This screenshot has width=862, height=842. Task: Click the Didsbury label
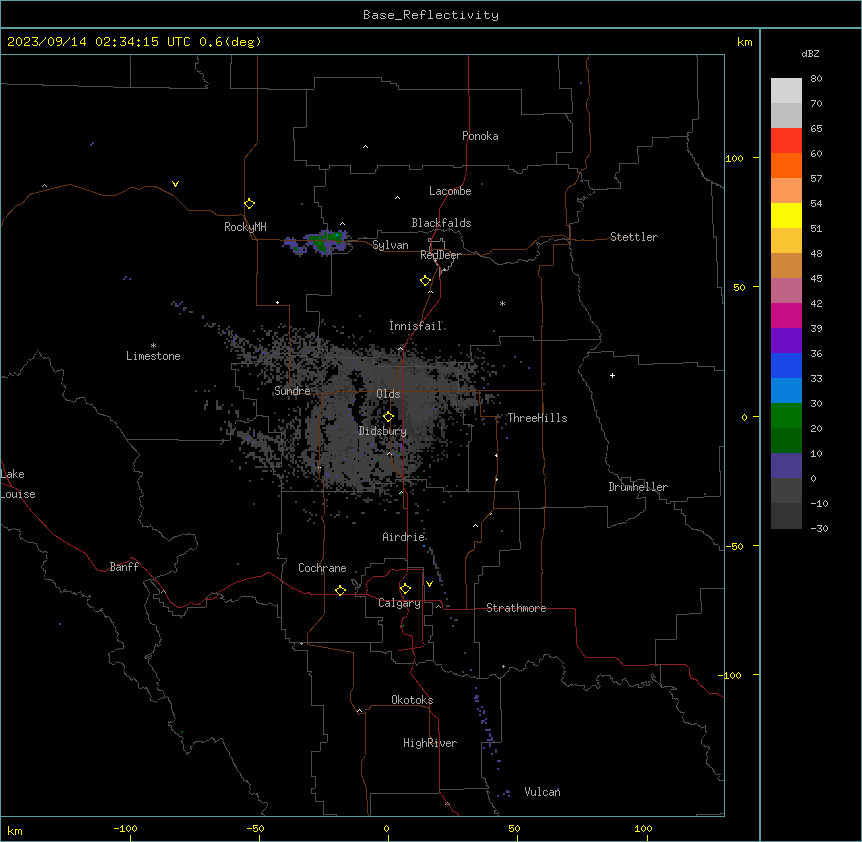pyautogui.click(x=382, y=431)
